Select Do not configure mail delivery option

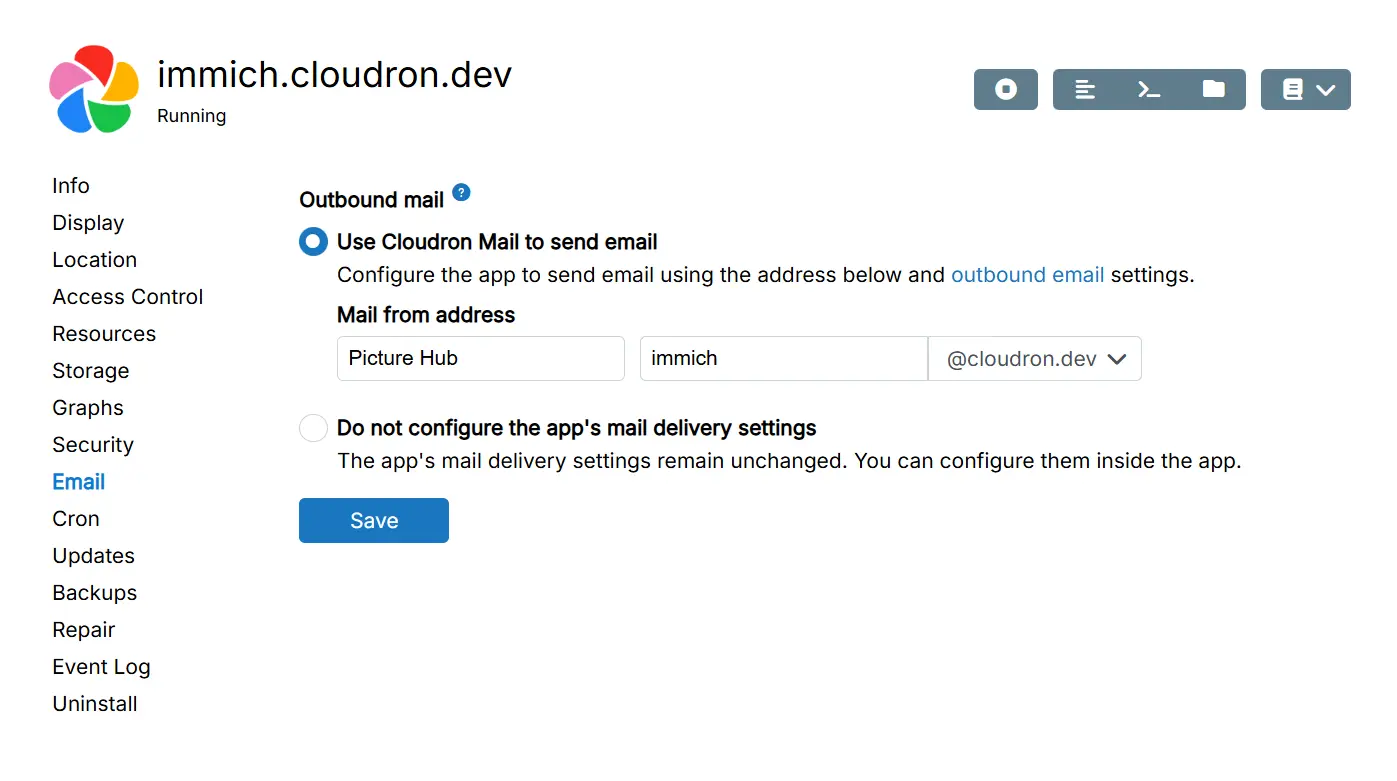pyautogui.click(x=313, y=428)
